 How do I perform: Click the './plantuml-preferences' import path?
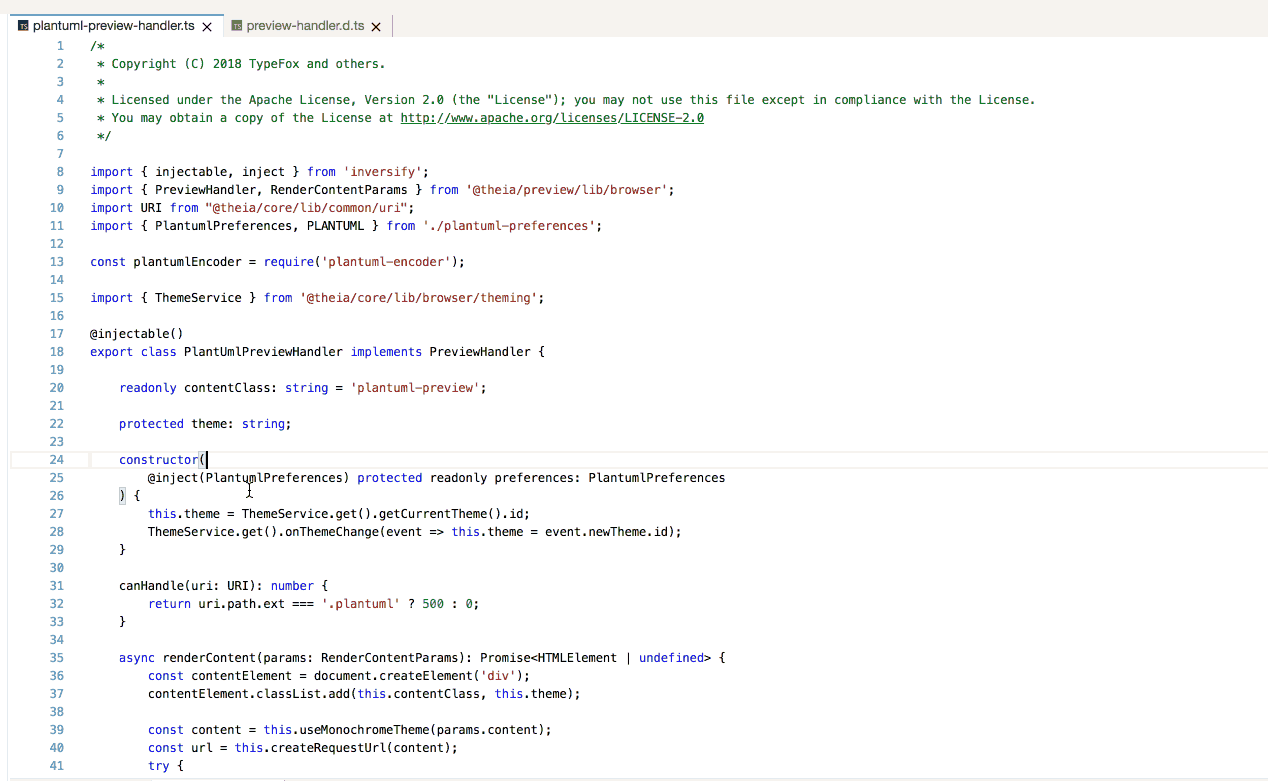pyautogui.click(x=509, y=226)
